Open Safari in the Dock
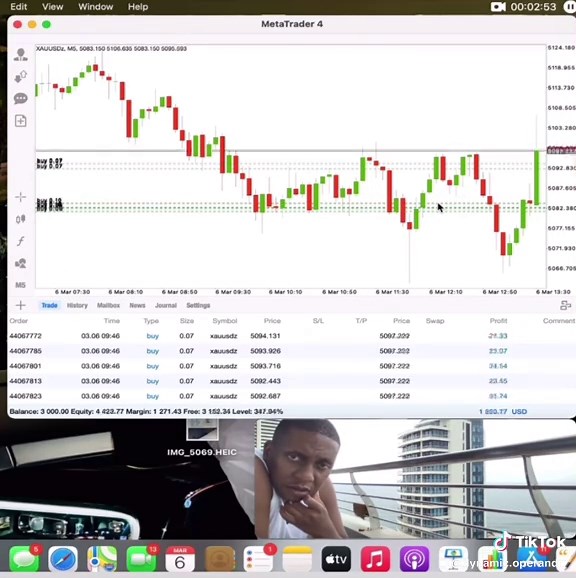 [63, 559]
